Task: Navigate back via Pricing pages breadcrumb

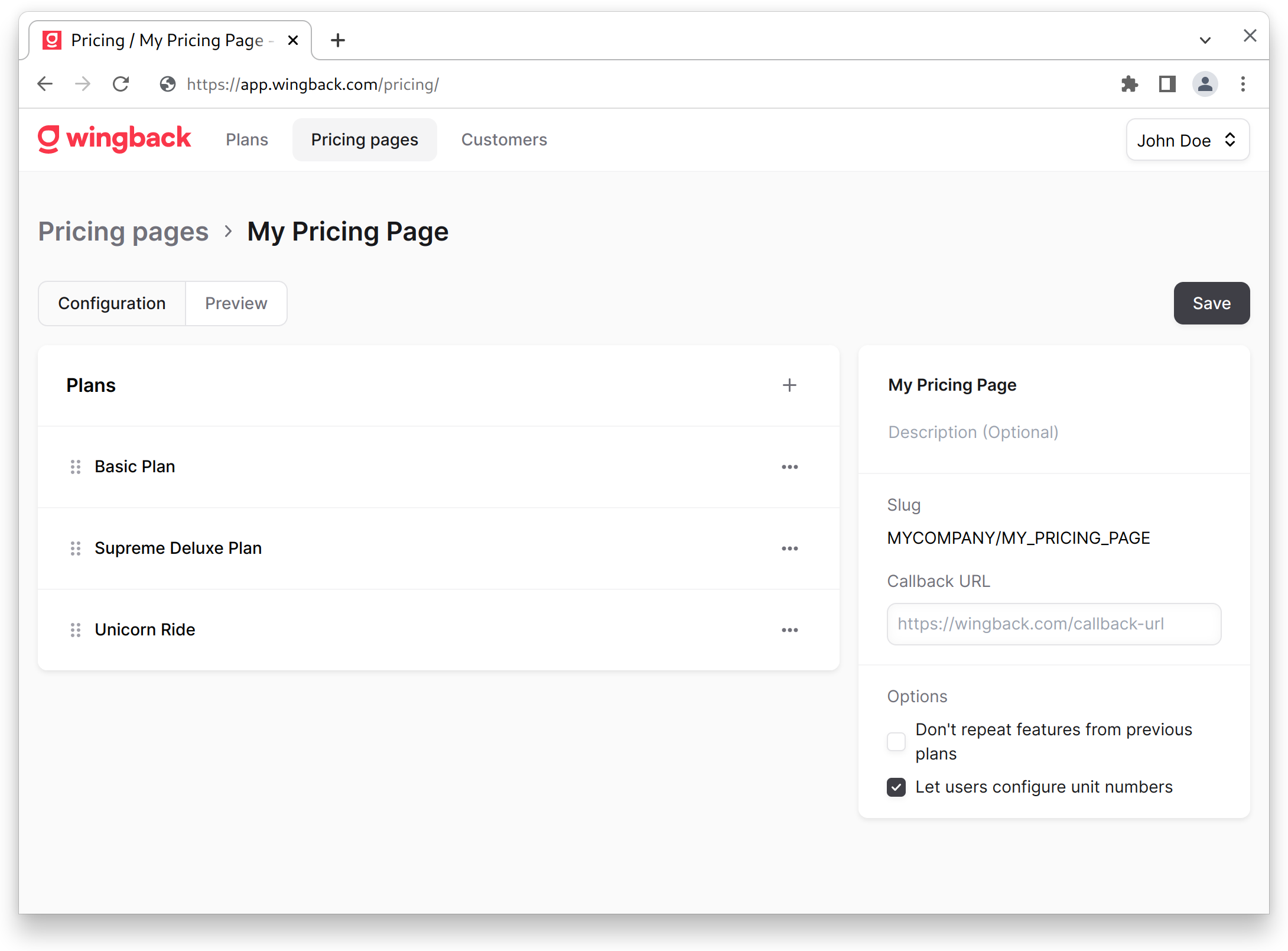Action: (123, 231)
